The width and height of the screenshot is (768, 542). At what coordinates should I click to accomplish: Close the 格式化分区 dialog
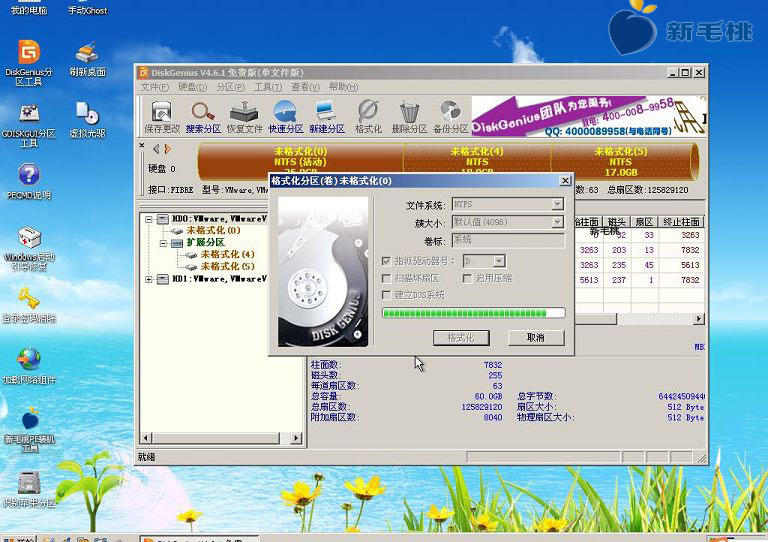point(565,181)
